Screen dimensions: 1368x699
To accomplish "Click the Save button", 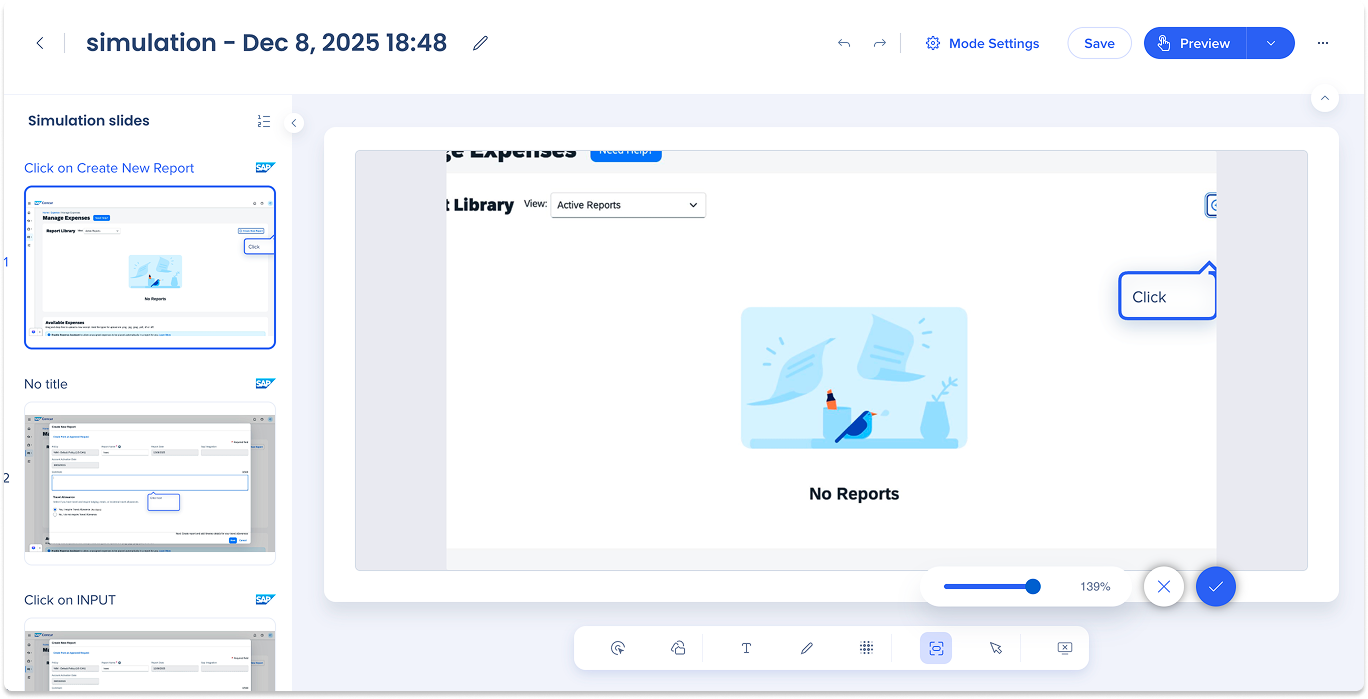I will pos(1099,43).
